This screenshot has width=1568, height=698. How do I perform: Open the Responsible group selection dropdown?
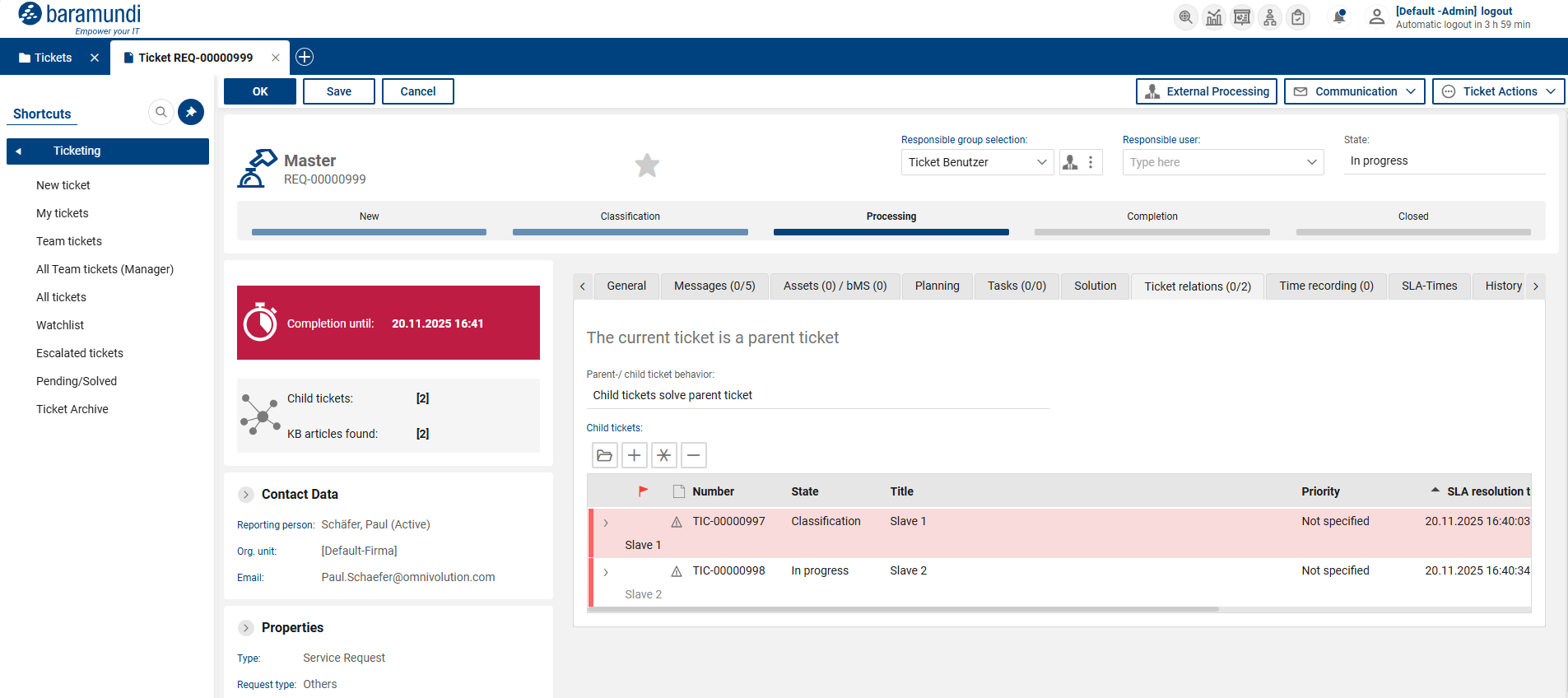click(976, 162)
